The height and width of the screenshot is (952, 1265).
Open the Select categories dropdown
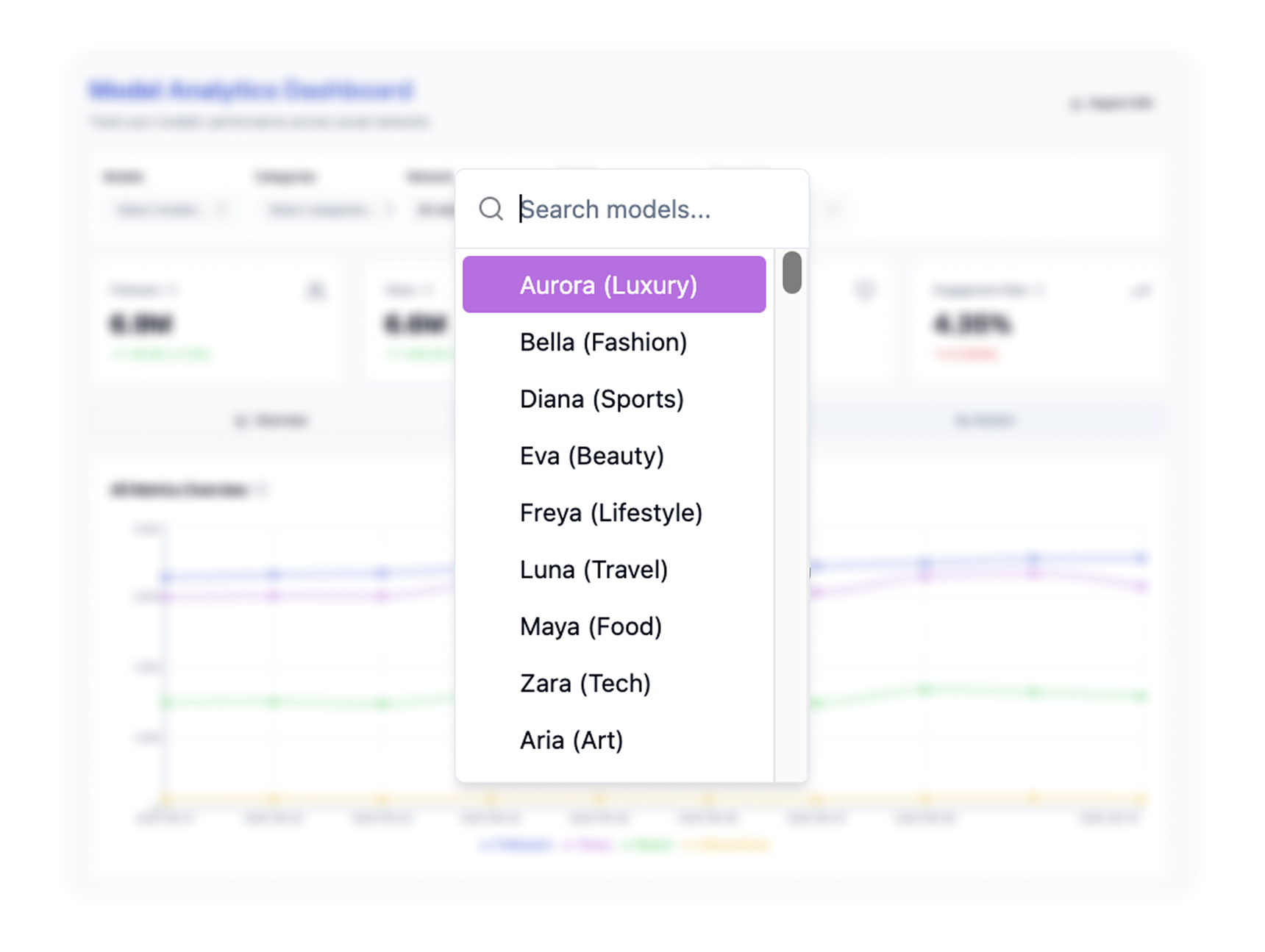pyautogui.click(x=326, y=210)
